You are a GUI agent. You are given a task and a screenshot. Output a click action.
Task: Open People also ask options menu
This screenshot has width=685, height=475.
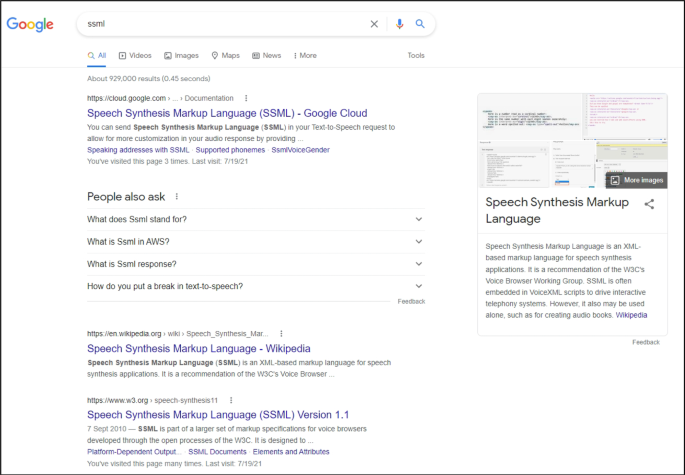176,197
